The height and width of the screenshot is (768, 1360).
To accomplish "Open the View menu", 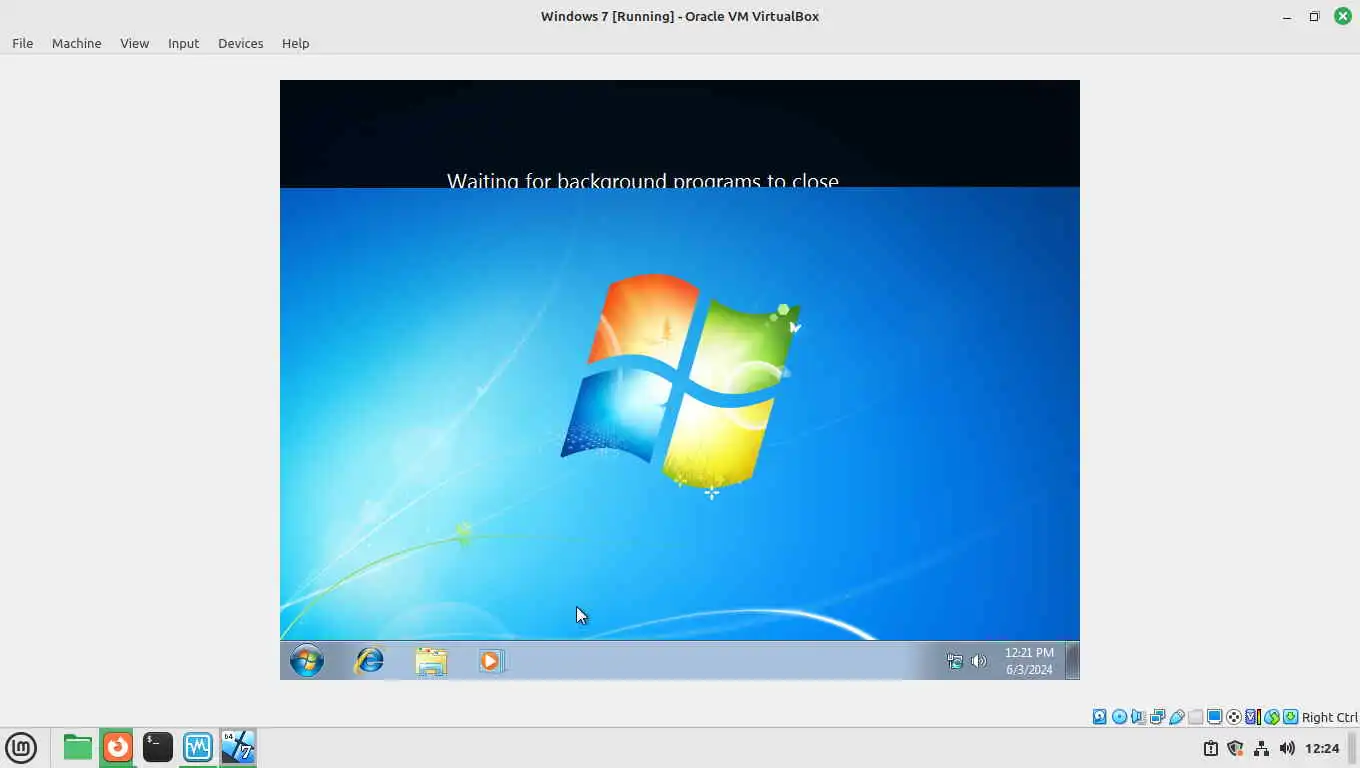I will pos(134,43).
